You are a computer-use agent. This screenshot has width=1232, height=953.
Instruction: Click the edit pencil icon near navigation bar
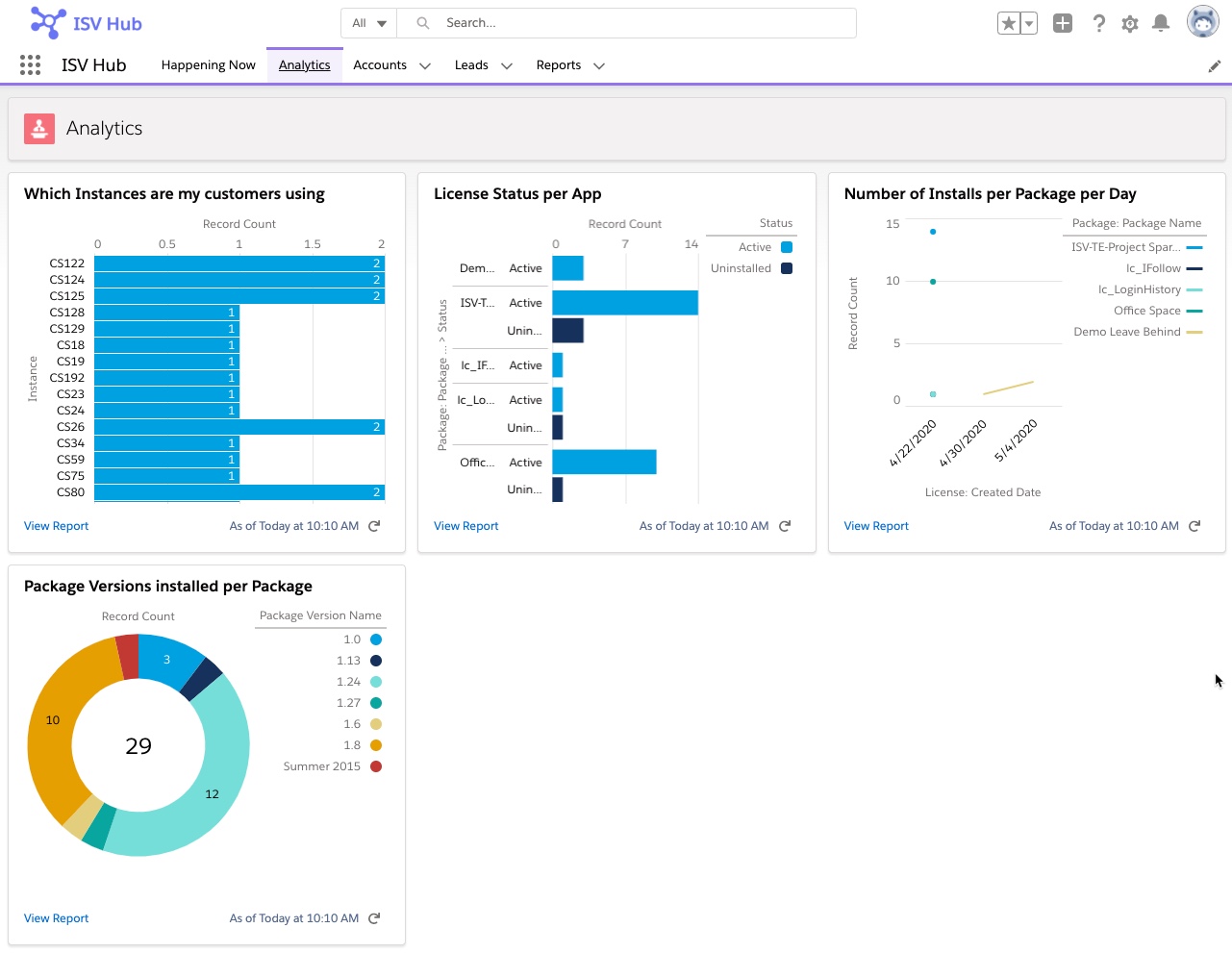pos(1214,65)
